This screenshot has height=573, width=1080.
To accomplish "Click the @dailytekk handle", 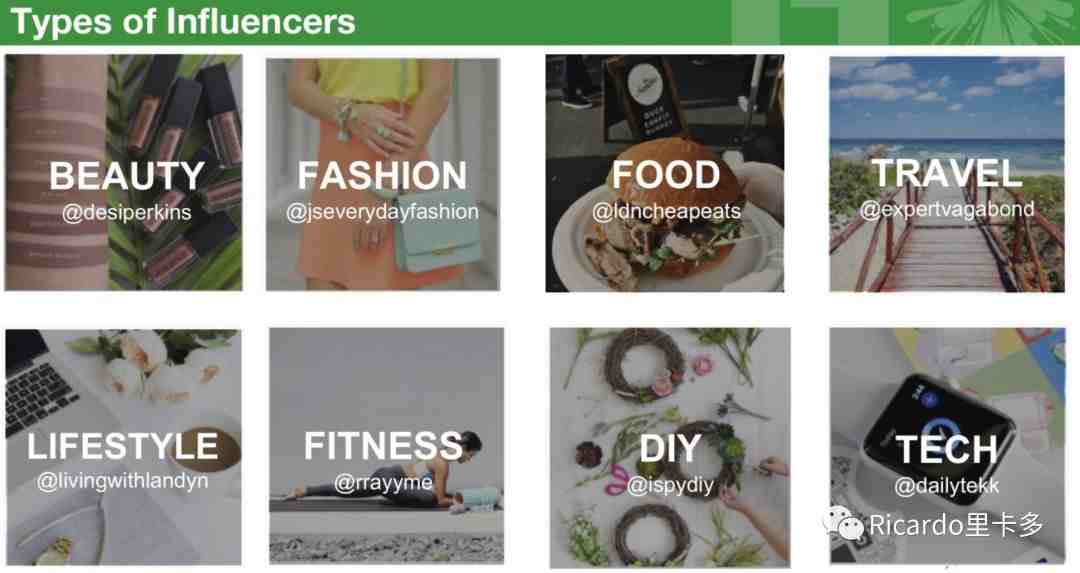I will pos(947,486).
